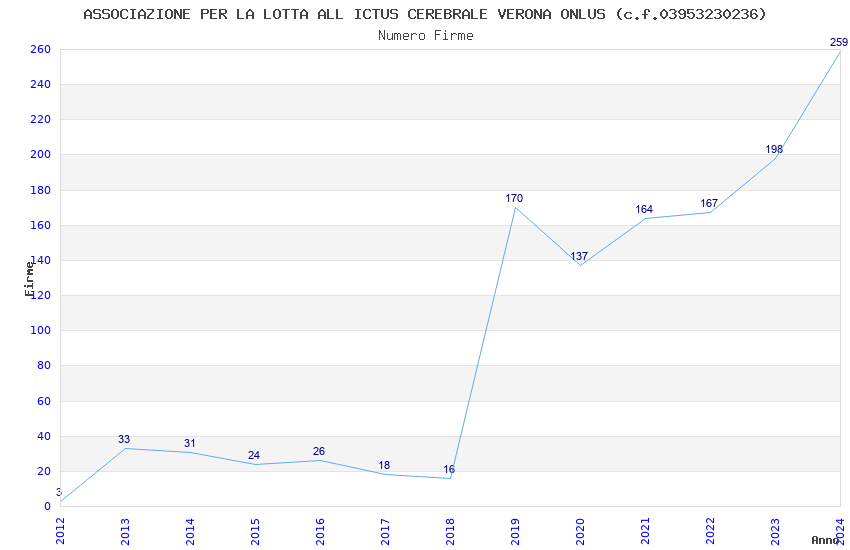Click the data label 259

839,42
